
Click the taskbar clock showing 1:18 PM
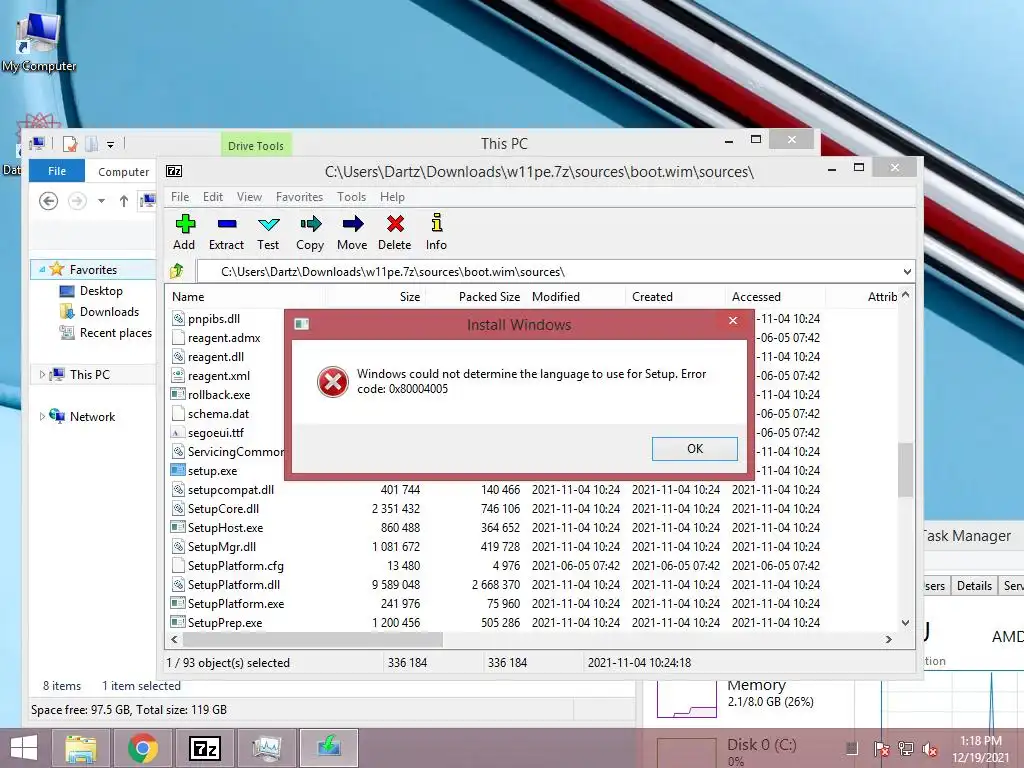(x=980, y=749)
